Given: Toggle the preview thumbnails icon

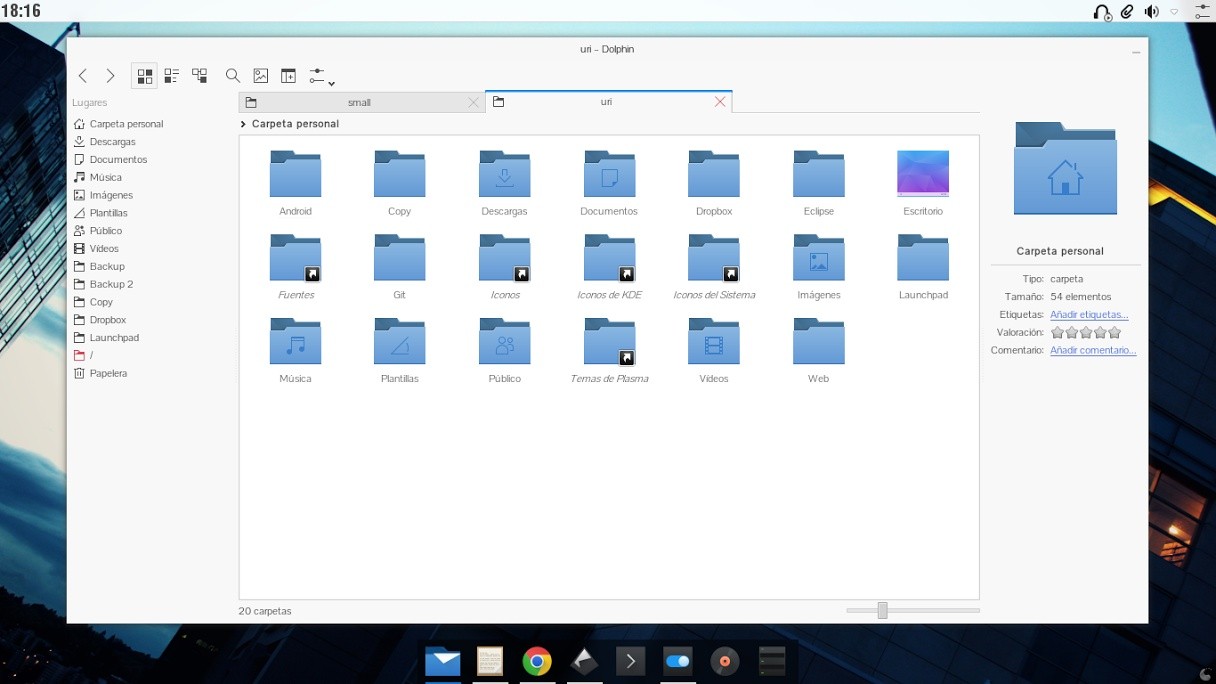Looking at the screenshot, I should (x=260, y=75).
